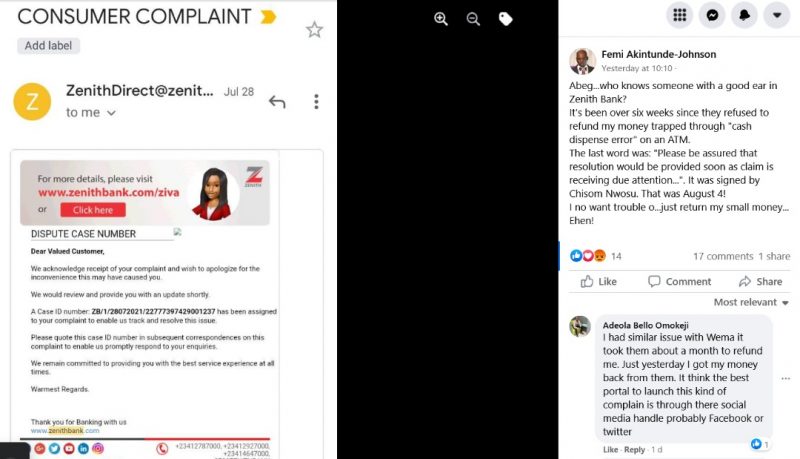Like Femi Akintunde-Johnson's post
Image resolution: width=800 pixels, height=459 pixels.
click(598, 282)
